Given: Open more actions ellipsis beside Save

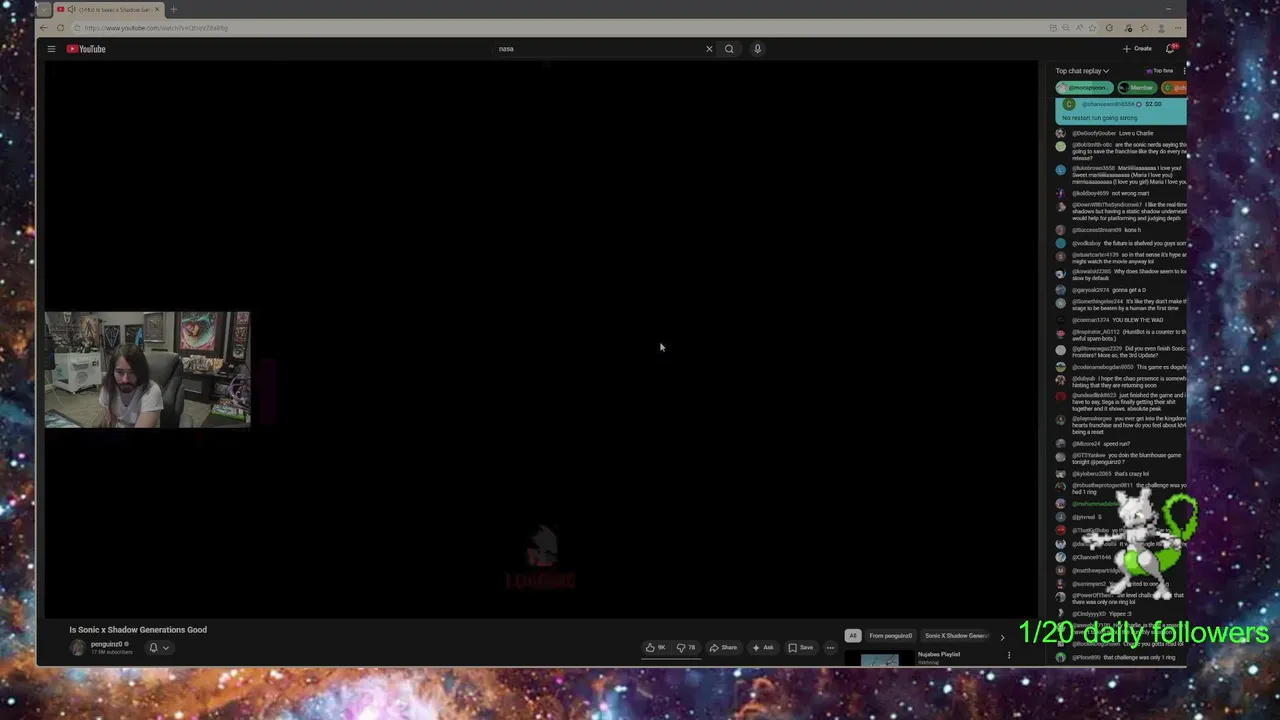Looking at the screenshot, I should 830,648.
